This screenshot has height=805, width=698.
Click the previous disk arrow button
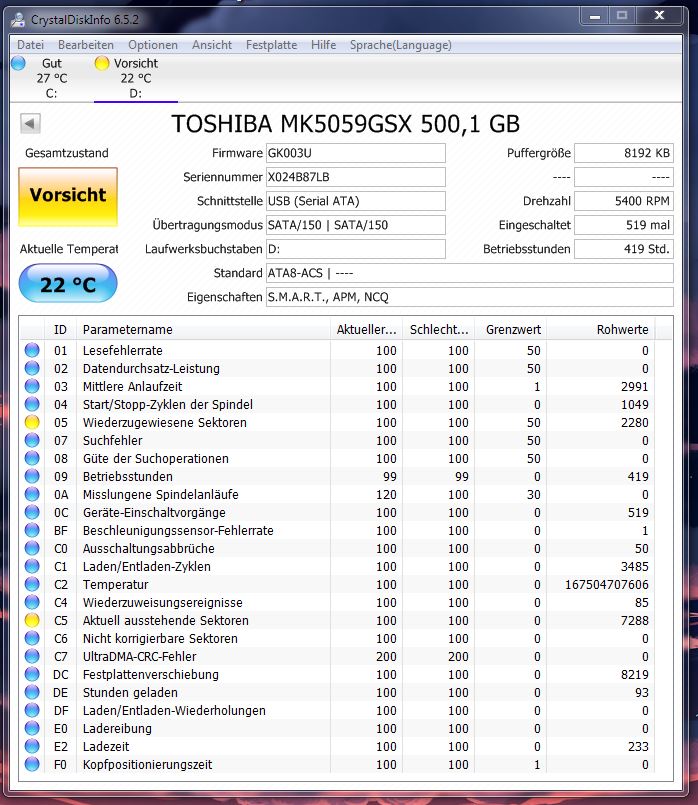point(30,123)
